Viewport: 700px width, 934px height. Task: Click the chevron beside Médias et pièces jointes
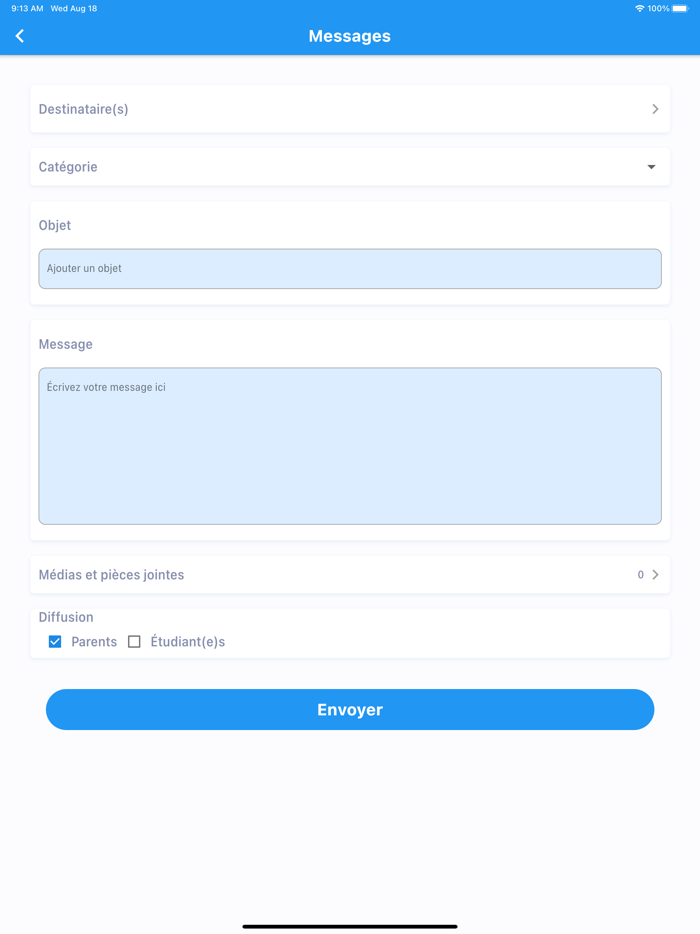point(657,575)
